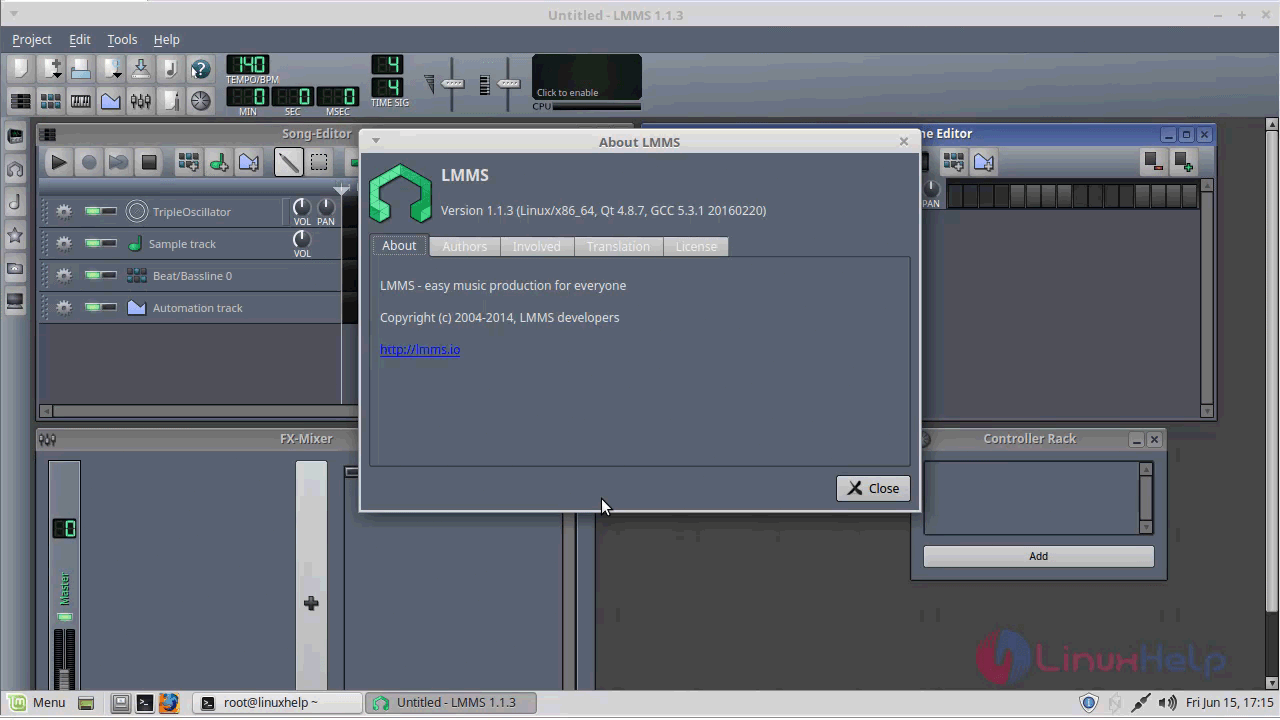The image size is (1280, 720).
Task: Click TripleOscillator PAN knob
Action: tap(326, 207)
